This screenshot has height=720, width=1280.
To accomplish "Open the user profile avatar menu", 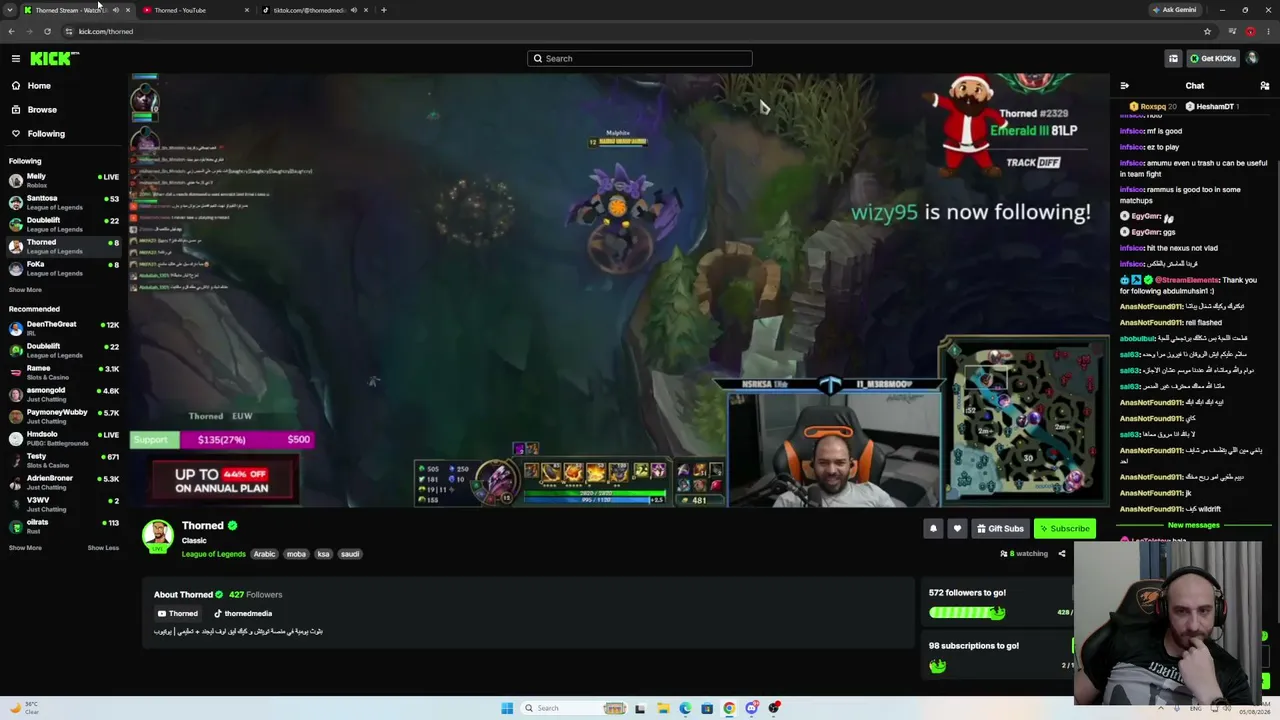I will click(x=1252, y=58).
